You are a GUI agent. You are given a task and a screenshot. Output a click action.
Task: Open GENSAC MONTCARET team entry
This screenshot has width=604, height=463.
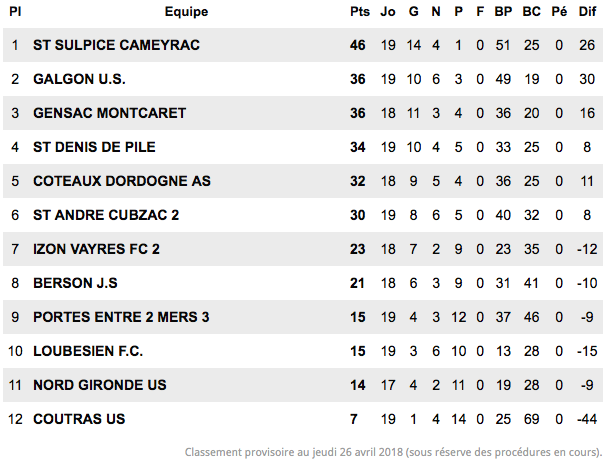109,113
